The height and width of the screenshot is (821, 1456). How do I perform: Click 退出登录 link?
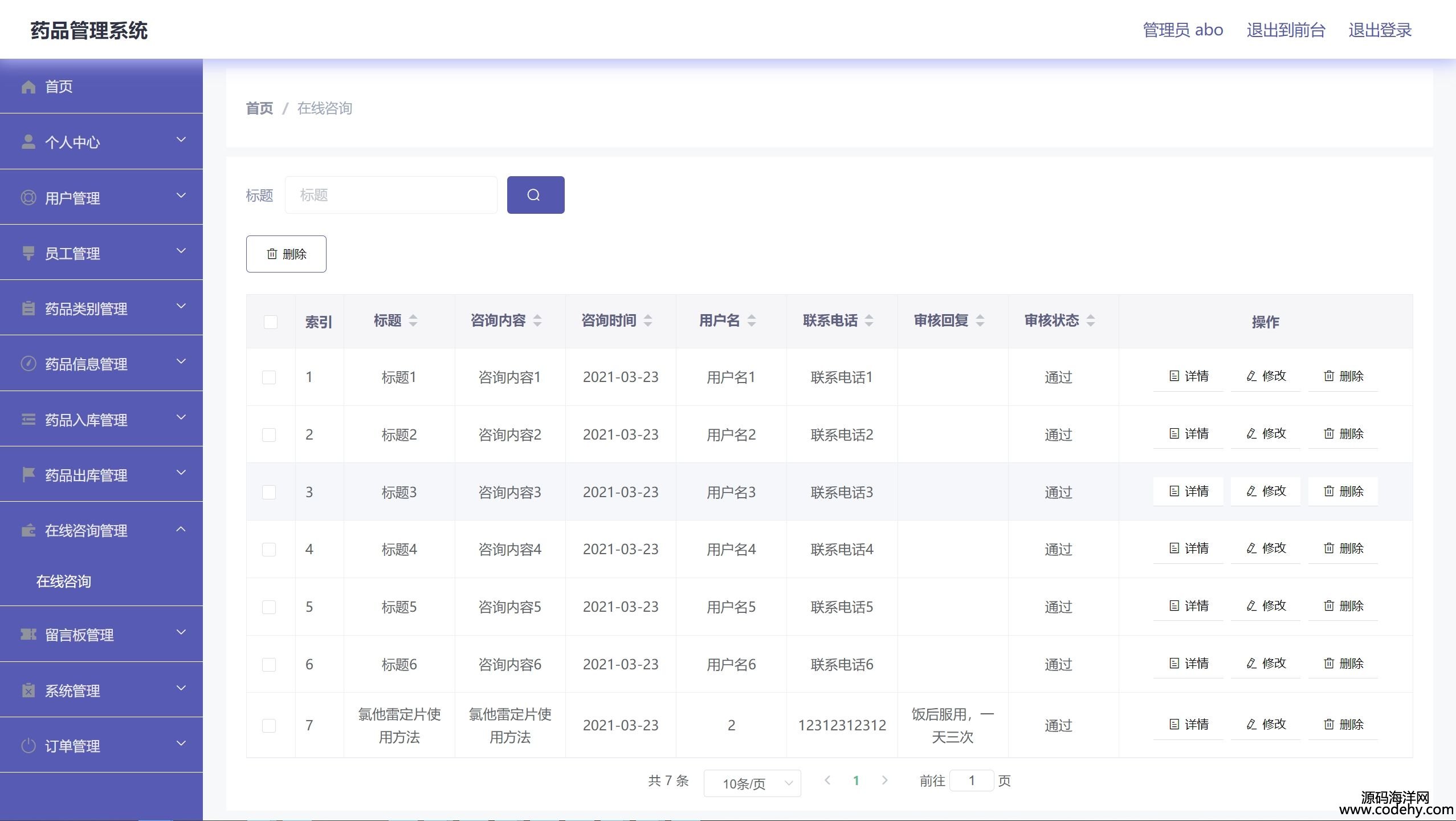pyautogui.click(x=1380, y=30)
